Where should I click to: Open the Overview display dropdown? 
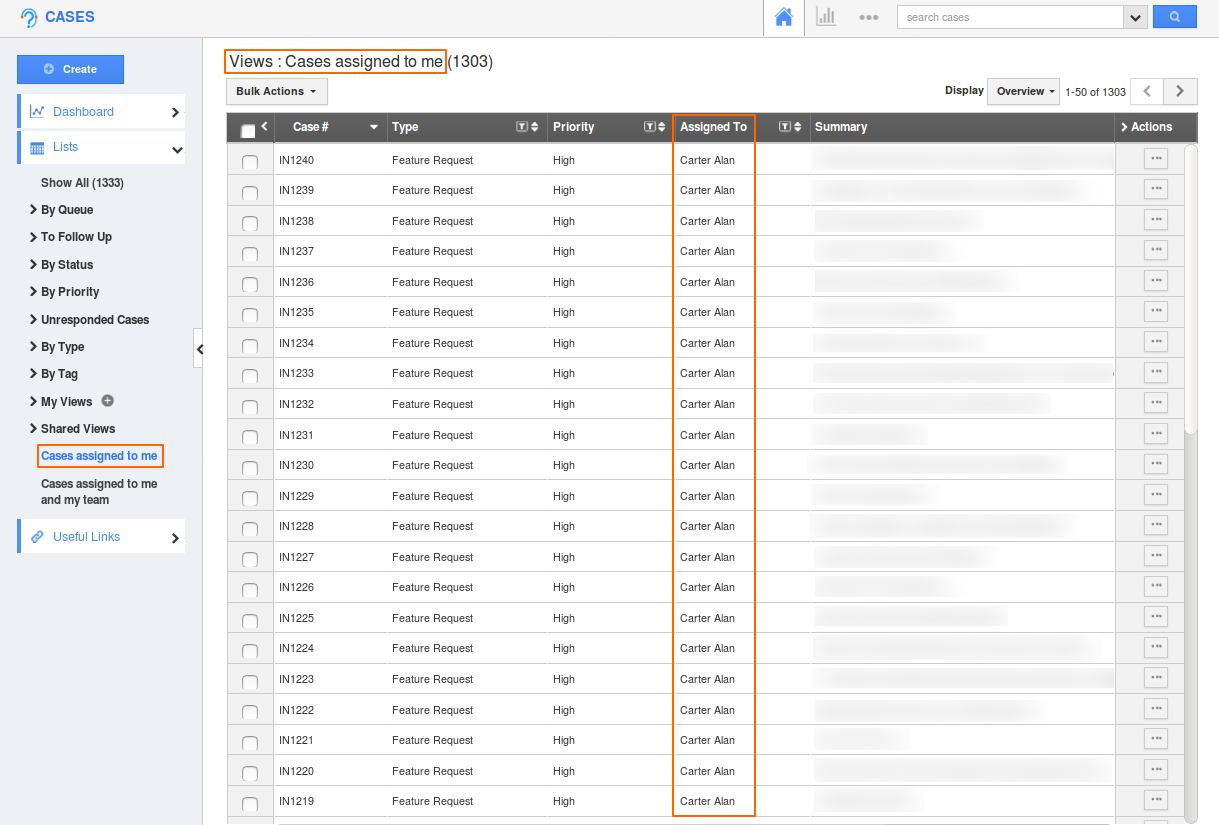[x=1025, y=91]
